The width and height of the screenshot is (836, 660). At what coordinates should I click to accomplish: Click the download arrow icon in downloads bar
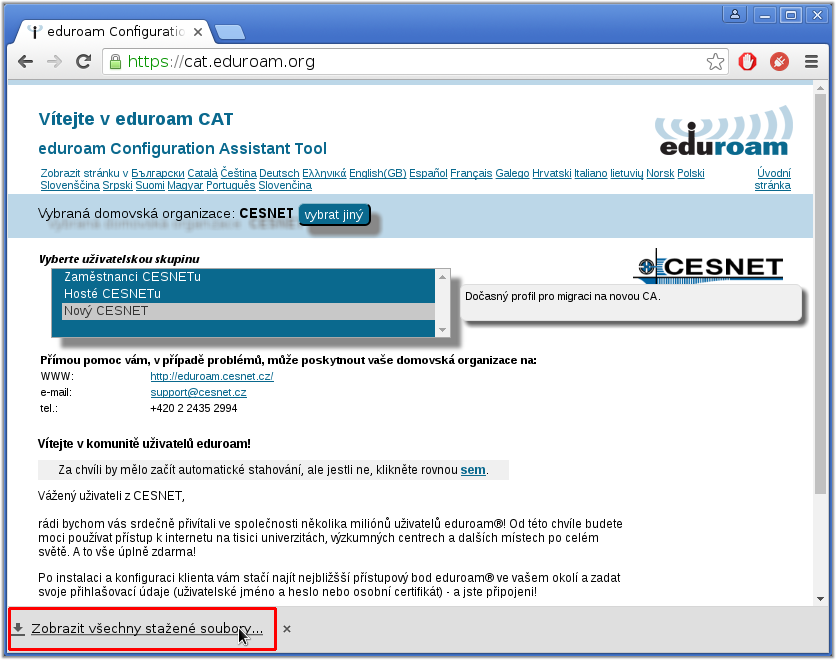click(x=18, y=629)
